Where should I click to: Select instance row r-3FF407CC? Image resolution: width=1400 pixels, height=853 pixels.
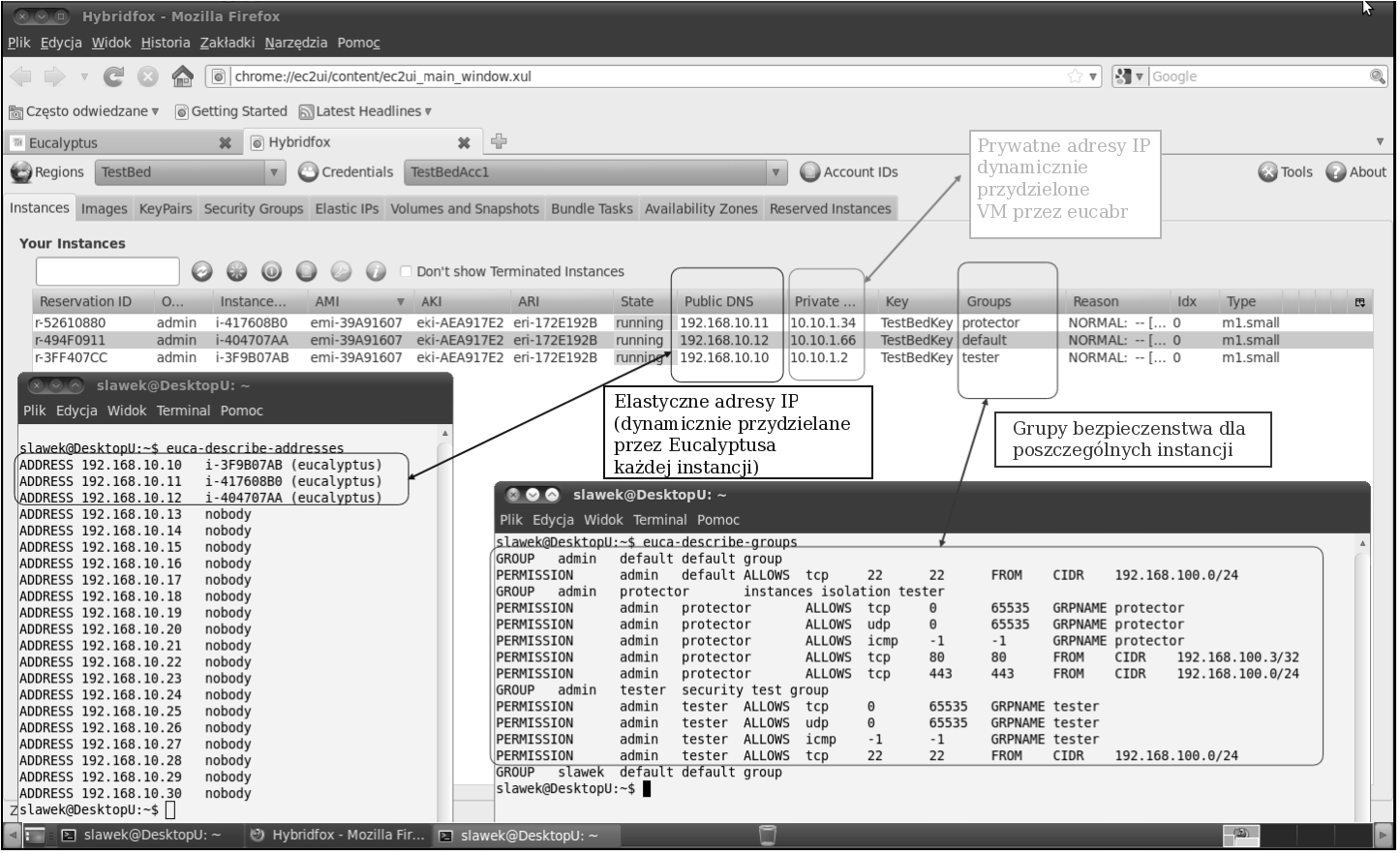(702, 357)
